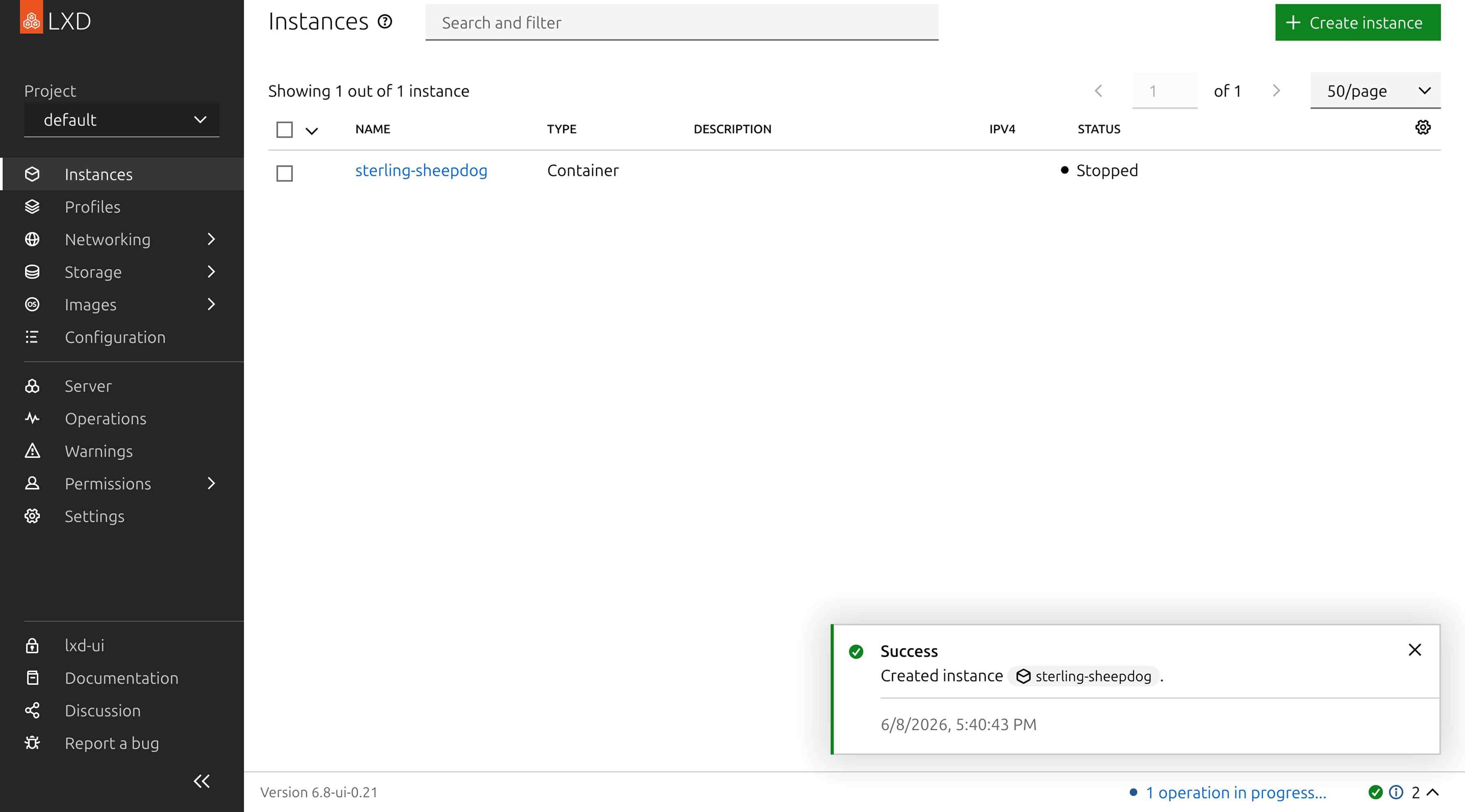This screenshot has height=812, width=1465.
Task: Open the bulk selection dropdown chevron
Action: point(312,131)
